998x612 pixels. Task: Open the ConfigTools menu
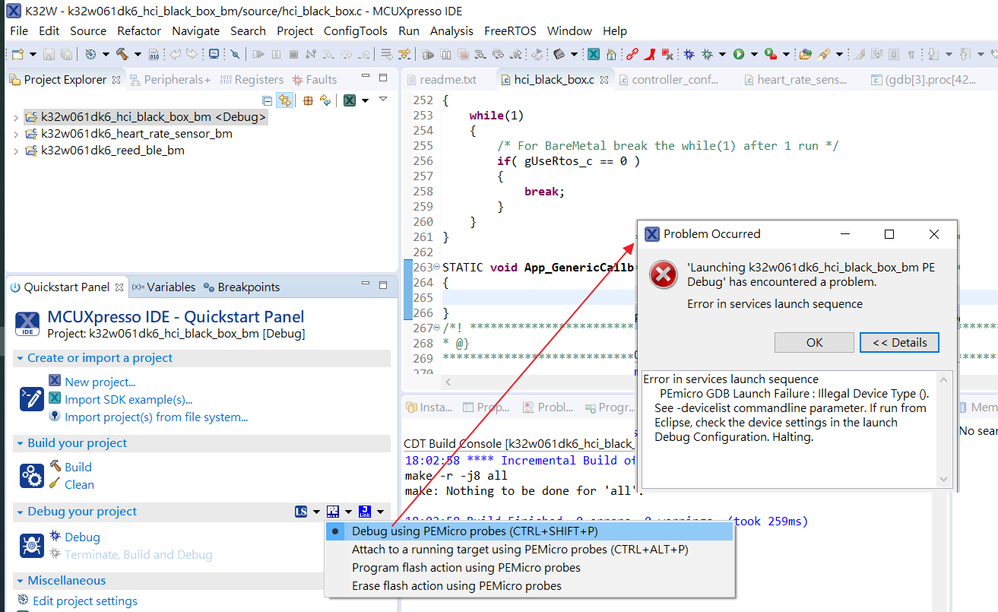tap(355, 31)
